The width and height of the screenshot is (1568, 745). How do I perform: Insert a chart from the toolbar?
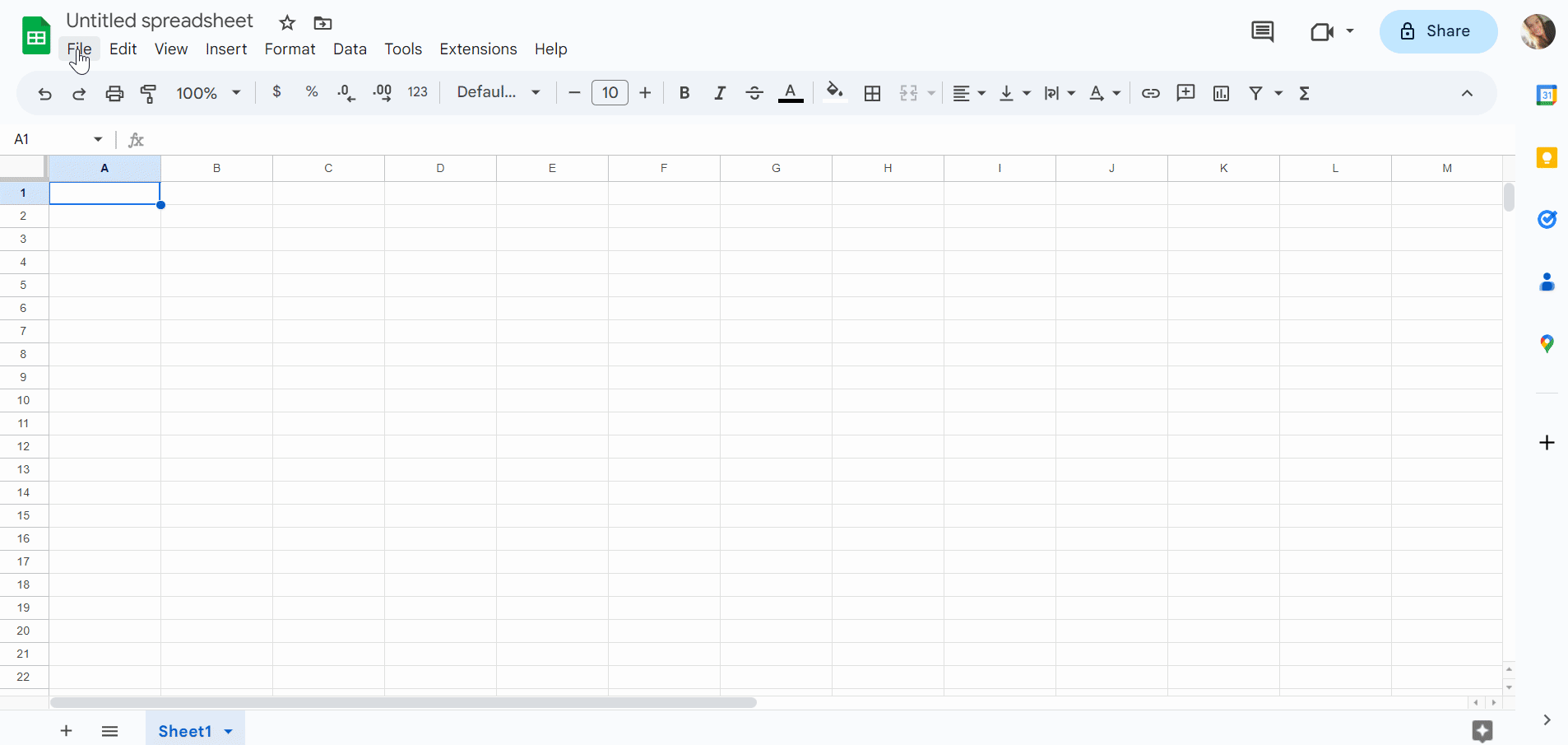click(1221, 93)
